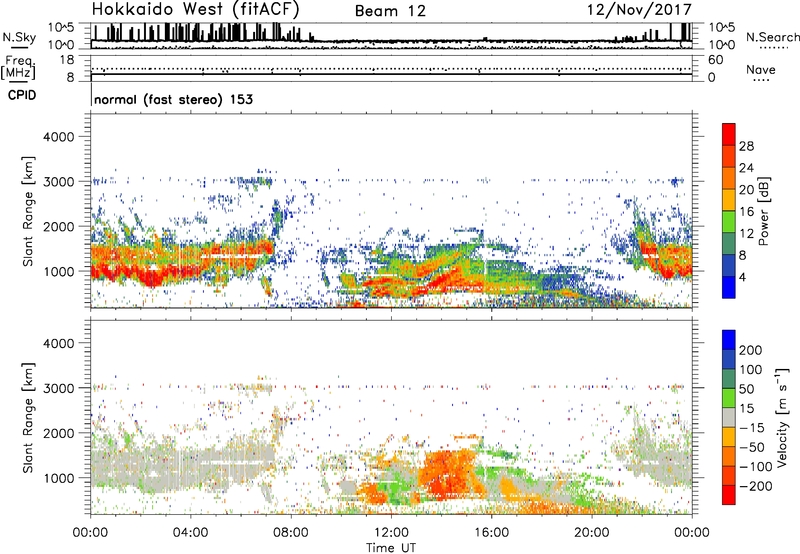Click strong orange velocity patch near 14:00
Viewport: 800px width, 554px height.
tap(448, 472)
